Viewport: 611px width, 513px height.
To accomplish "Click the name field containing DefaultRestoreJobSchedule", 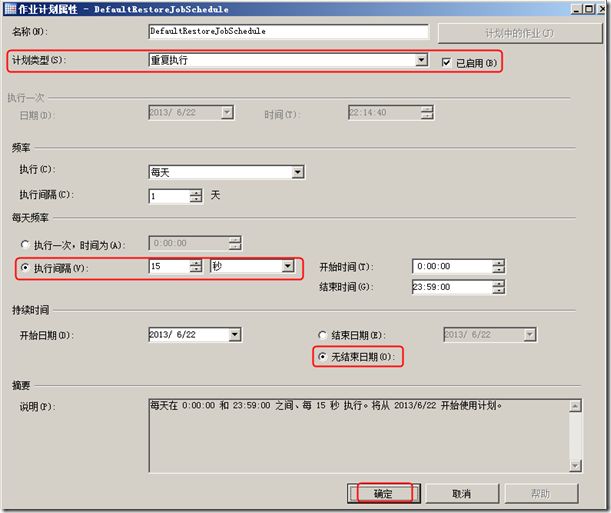I will [x=288, y=32].
